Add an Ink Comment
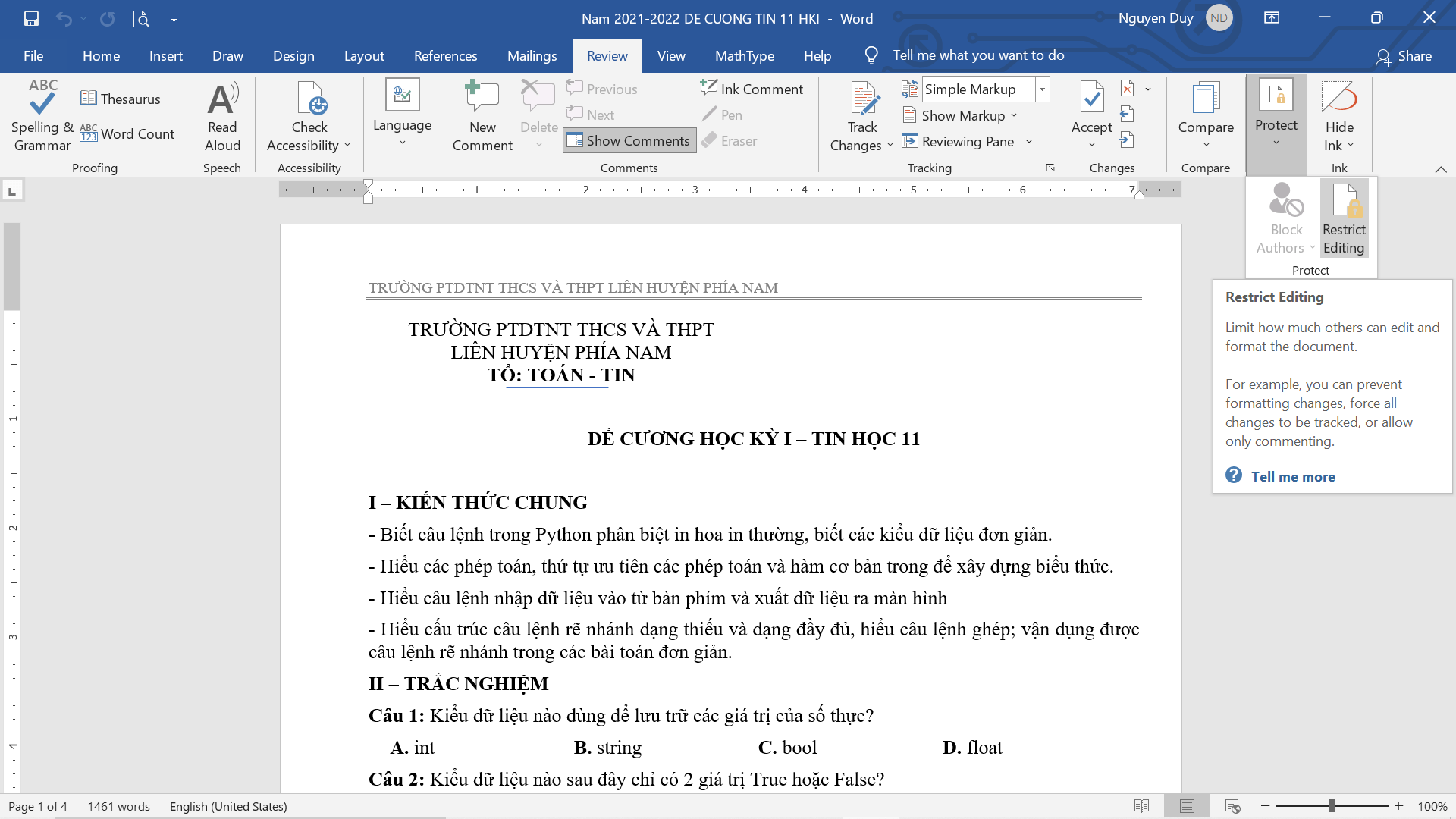1456x819 pixels. tap(752, 89)
